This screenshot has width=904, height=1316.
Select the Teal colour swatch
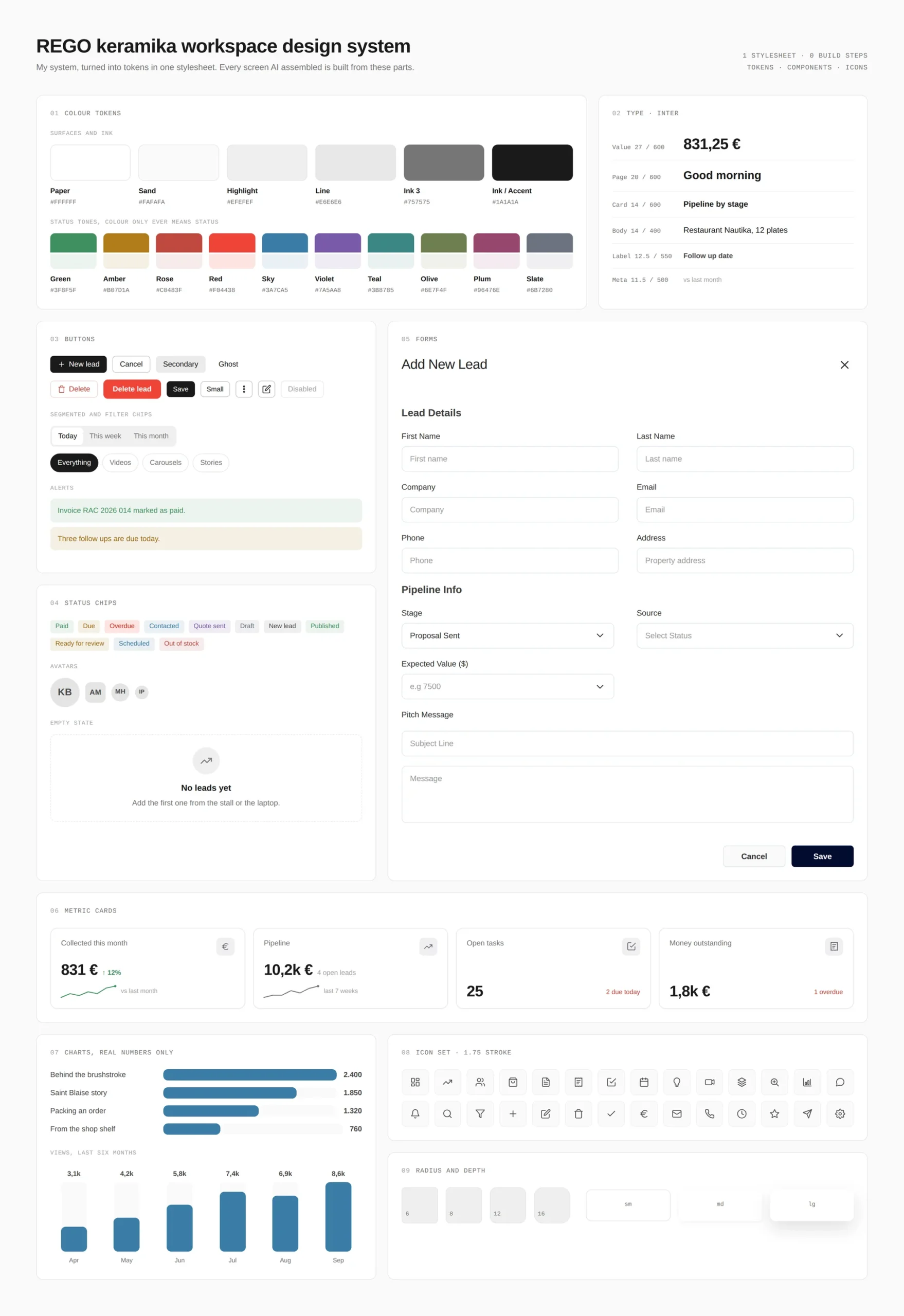[391, 251]
